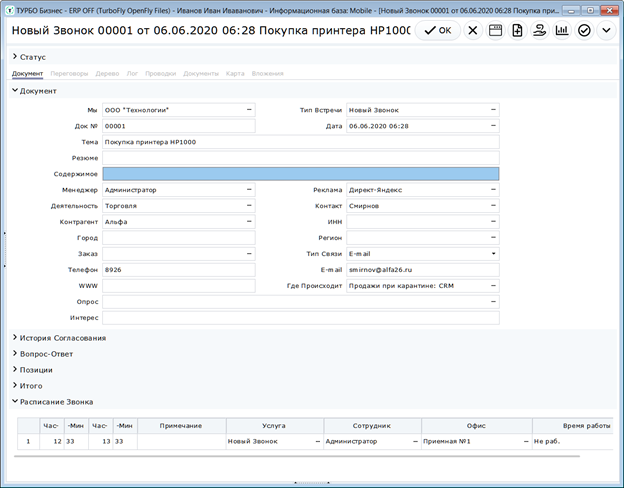Screen dimensions: 624x488
Task: Click the X cancel icon in toolbar
Action: point(473,30)
